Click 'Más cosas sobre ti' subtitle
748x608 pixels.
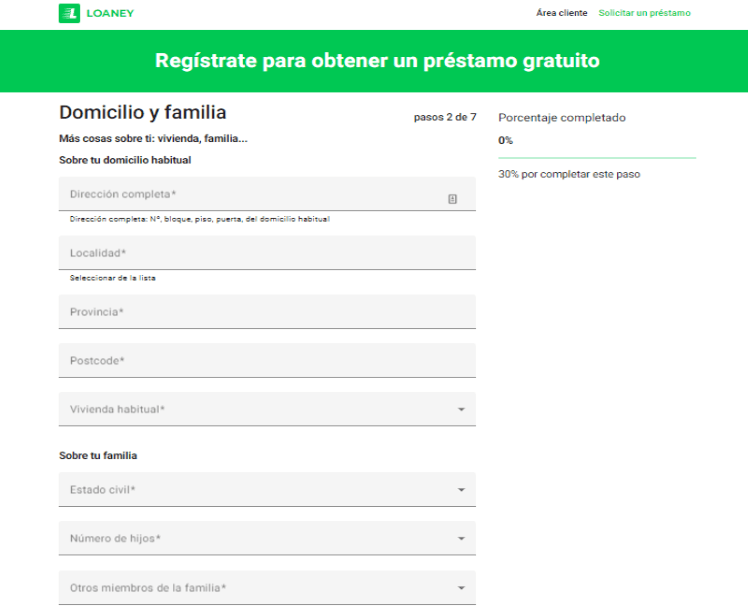click(x=153, y=139)
